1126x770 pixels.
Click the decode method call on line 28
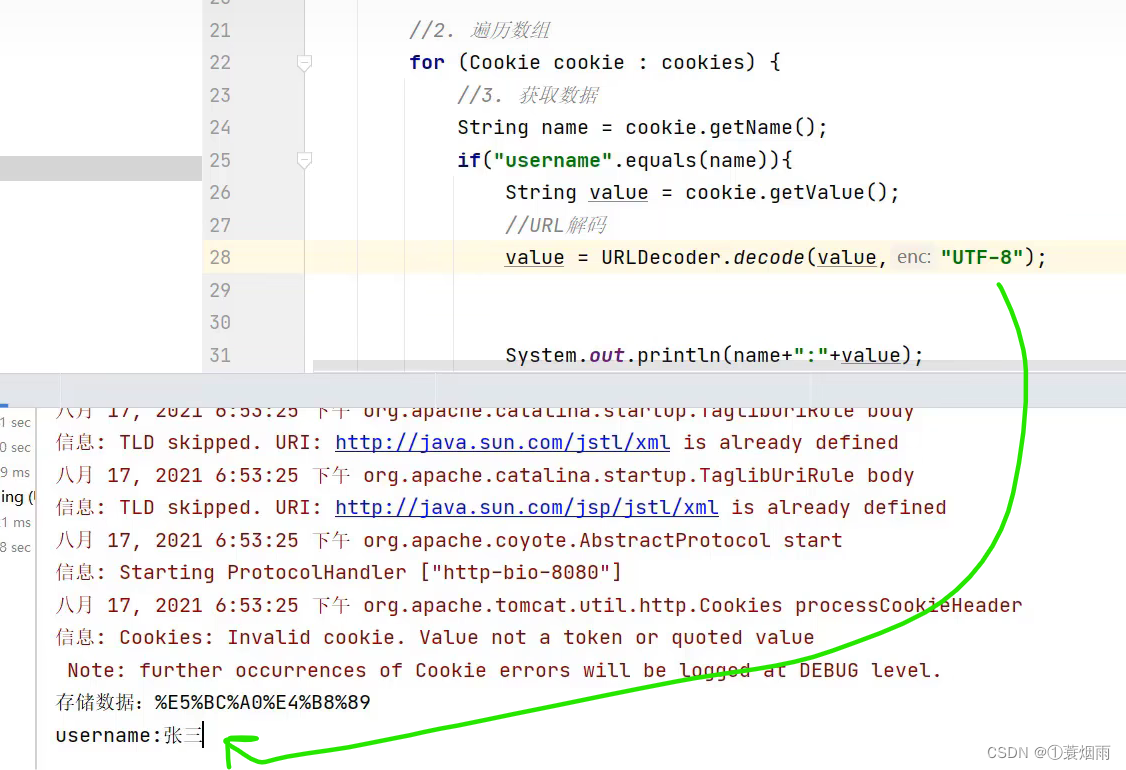tap(768, 257)
